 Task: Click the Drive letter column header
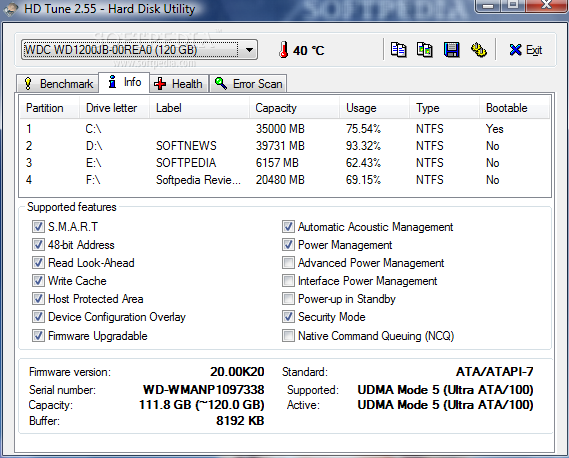pos(115,108)
